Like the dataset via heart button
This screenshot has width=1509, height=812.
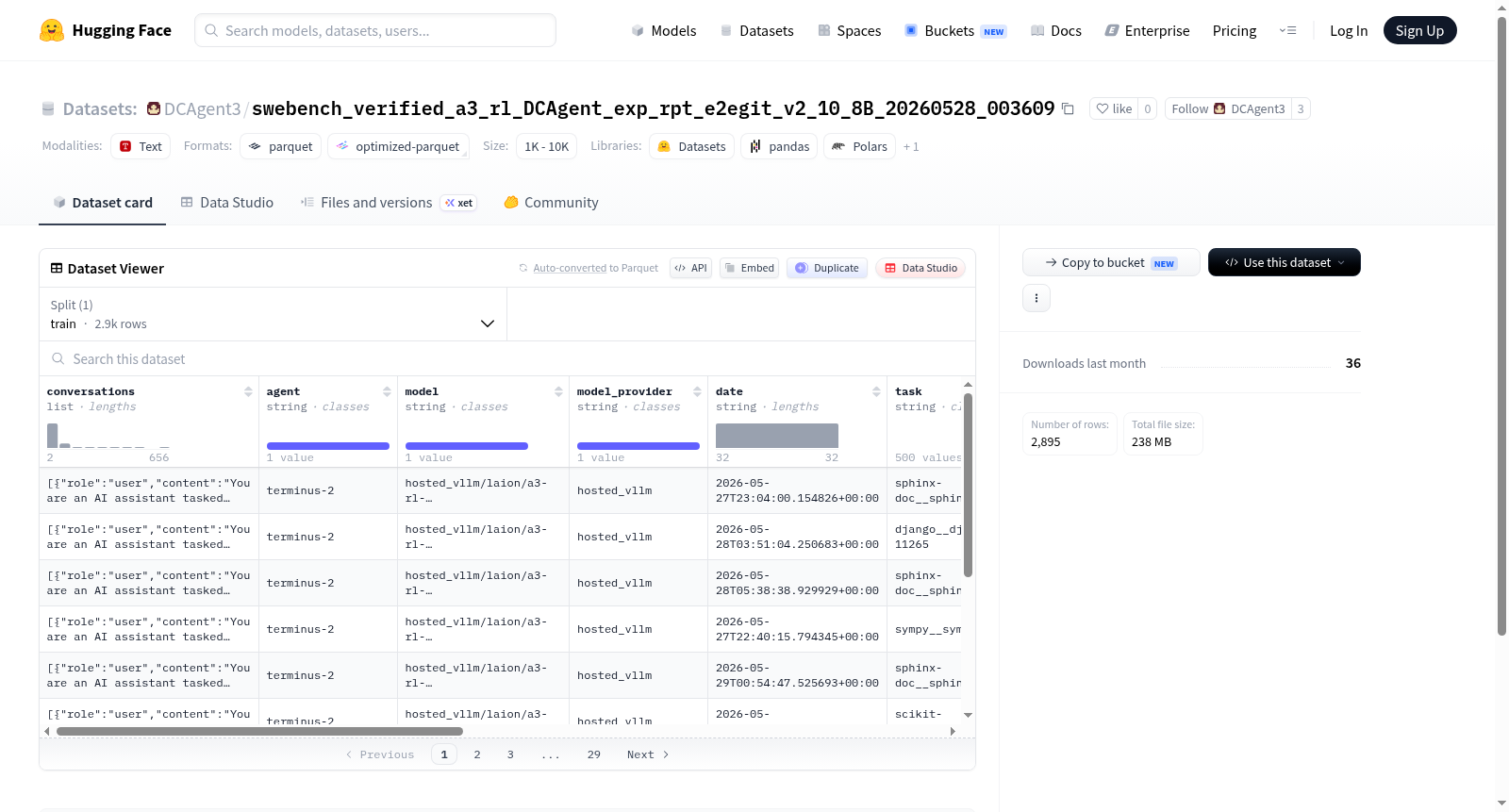(x=1114, y=108)
